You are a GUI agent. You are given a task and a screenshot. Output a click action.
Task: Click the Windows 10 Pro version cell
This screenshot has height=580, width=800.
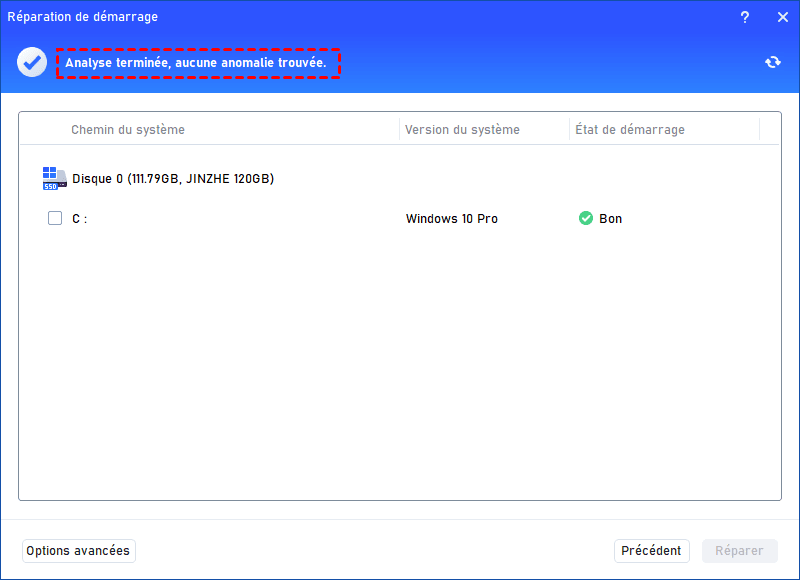click(451, 219)
